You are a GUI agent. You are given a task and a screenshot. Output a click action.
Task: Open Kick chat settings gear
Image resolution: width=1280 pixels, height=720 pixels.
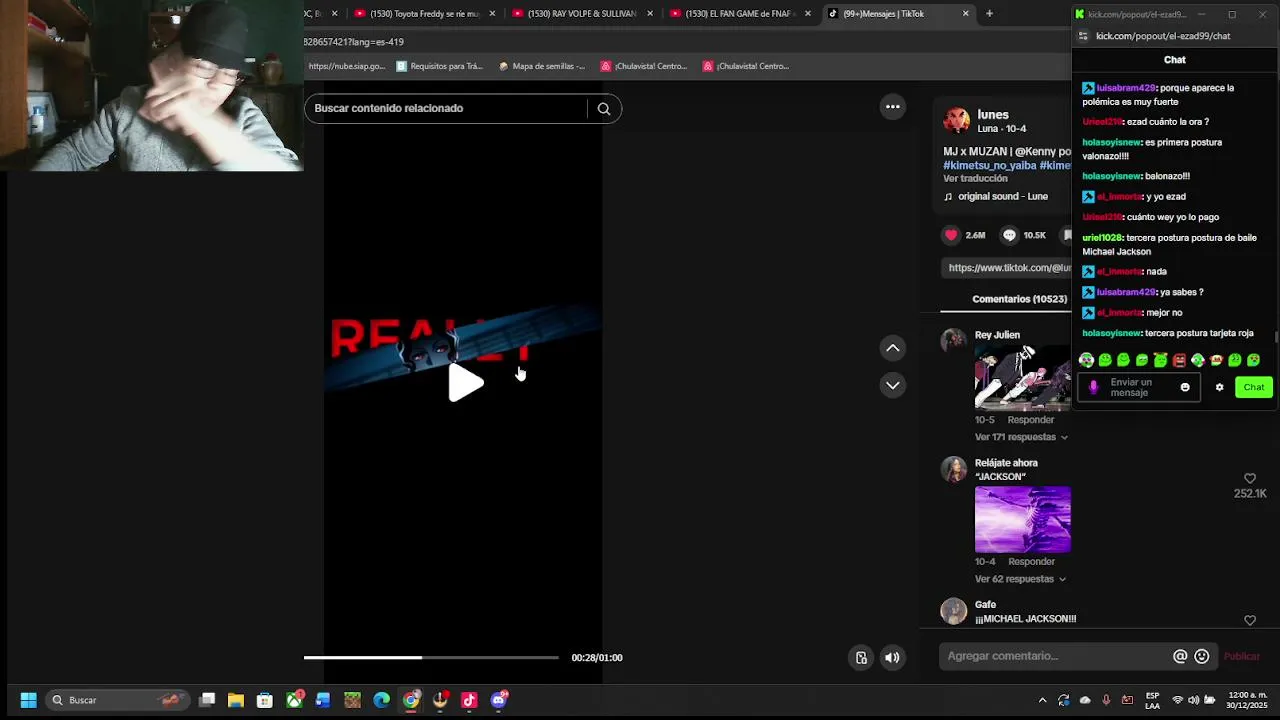point(1219,387)
